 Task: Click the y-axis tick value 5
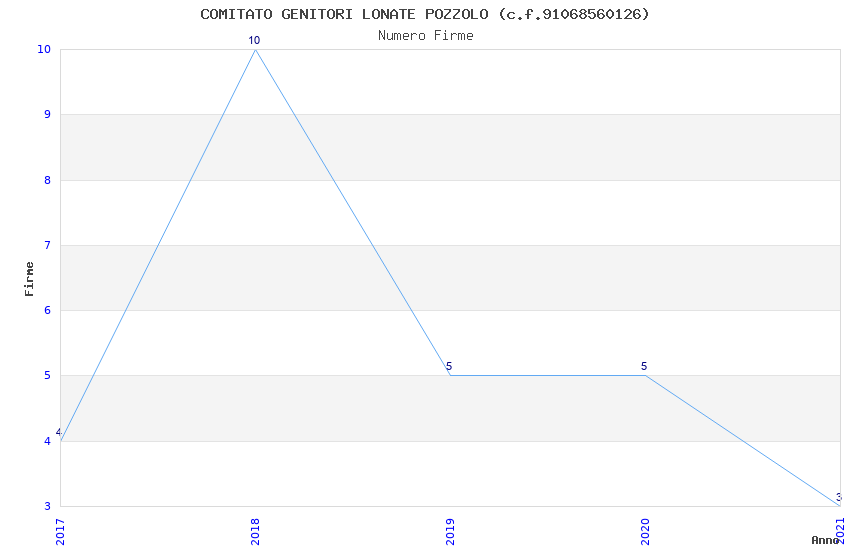48,376
